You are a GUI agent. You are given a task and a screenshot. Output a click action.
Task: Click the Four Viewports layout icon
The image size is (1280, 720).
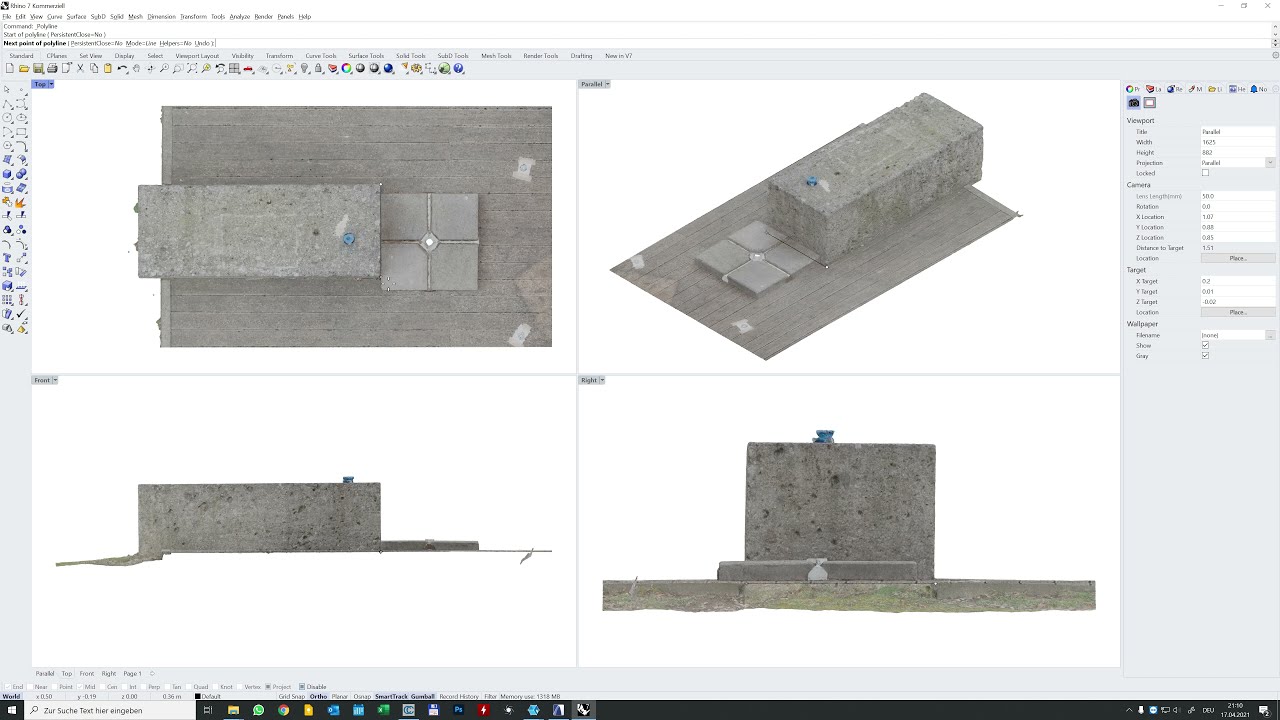pos(234,68)
